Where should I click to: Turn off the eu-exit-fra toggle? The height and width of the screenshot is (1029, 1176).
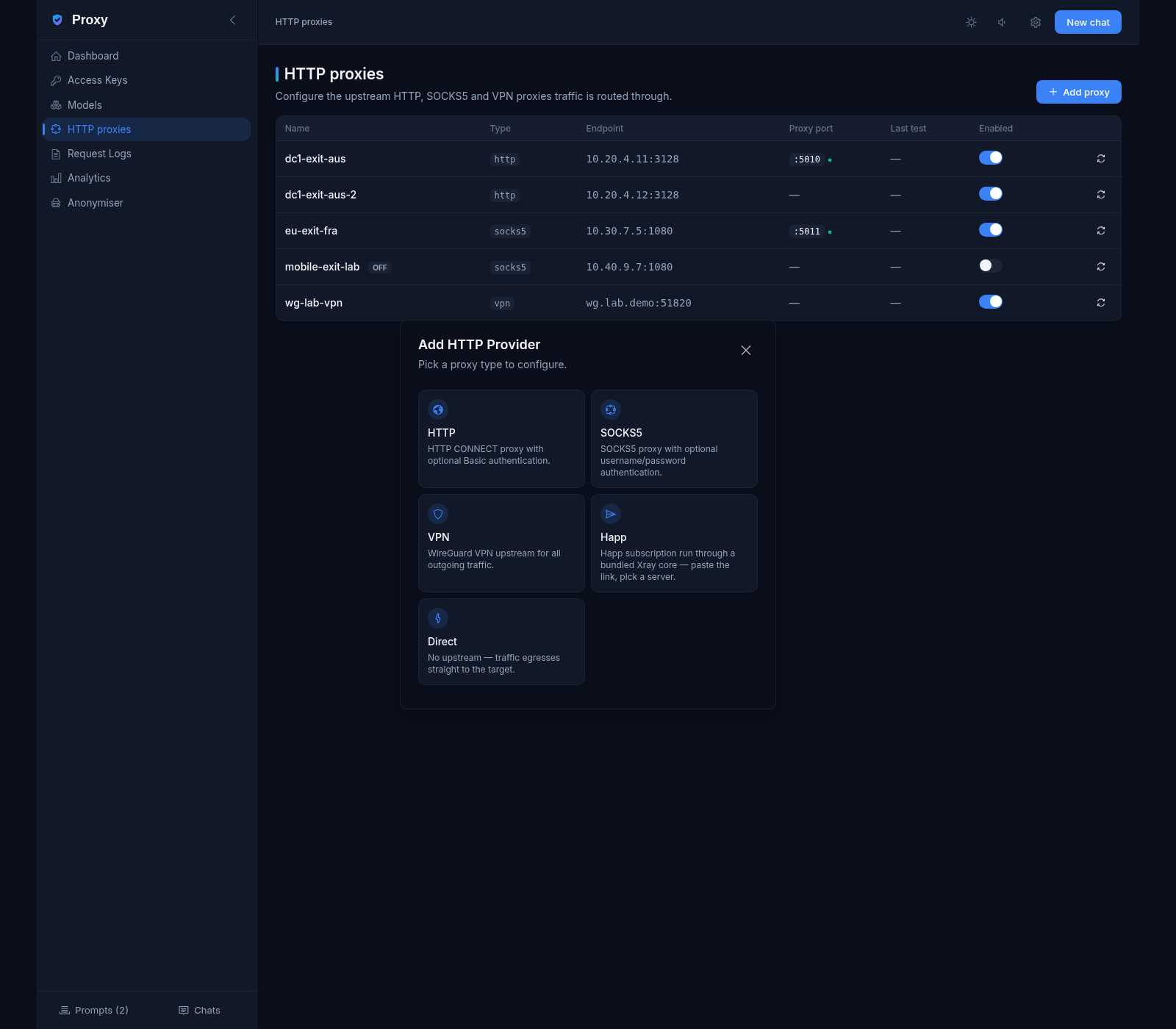tap(991, 230)
